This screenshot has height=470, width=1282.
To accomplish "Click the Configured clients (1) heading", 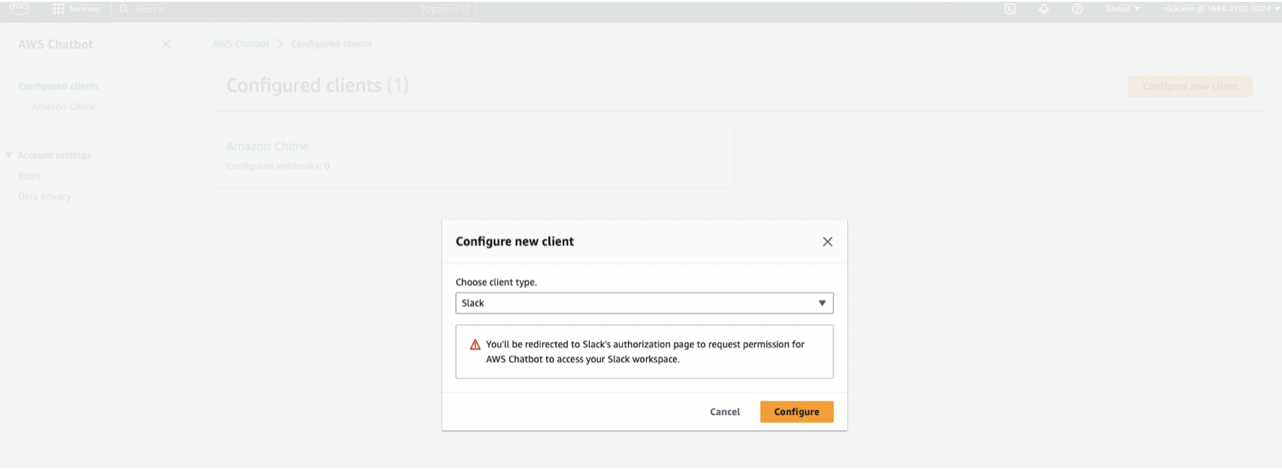I will coord(317,86).
